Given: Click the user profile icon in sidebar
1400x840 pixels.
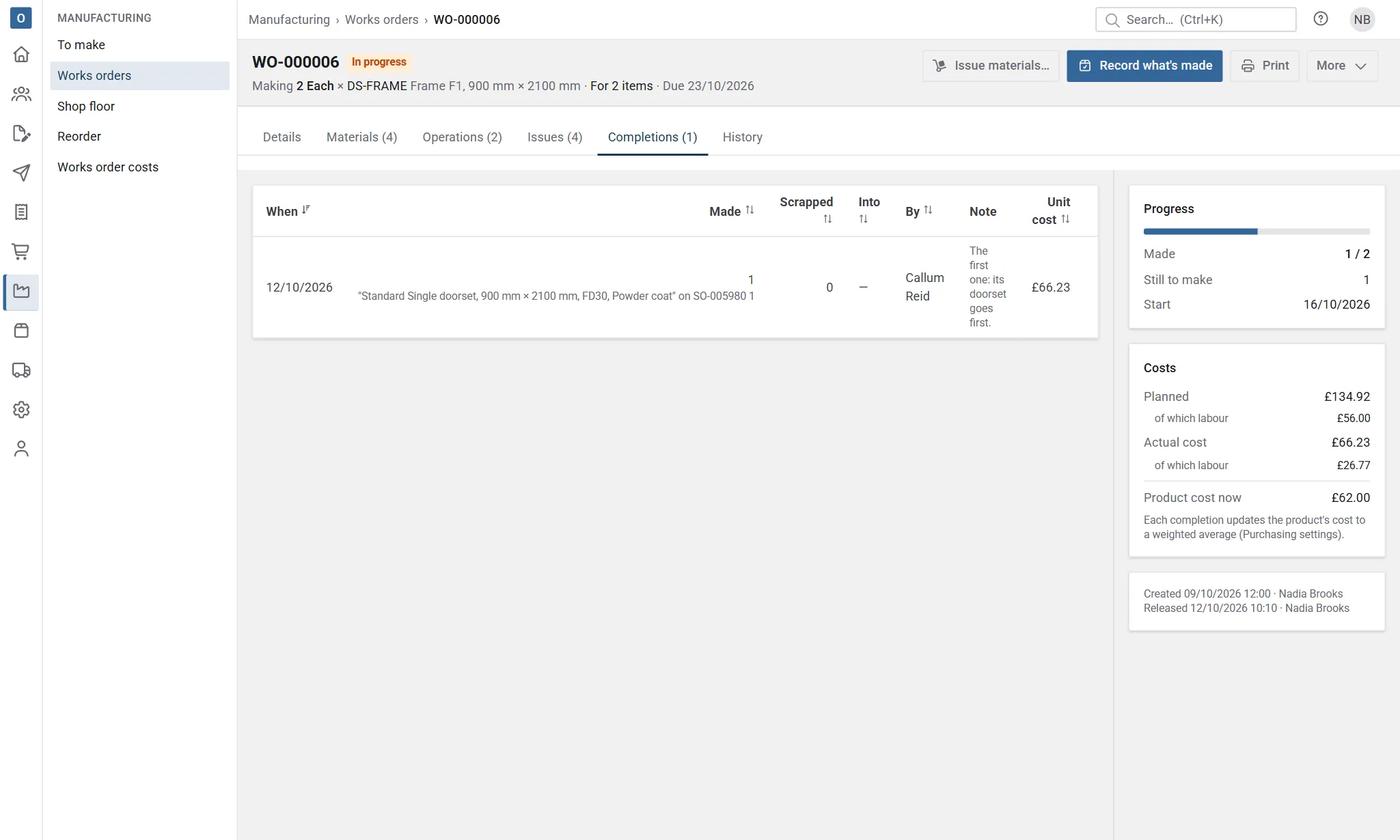Looking at the screenshot, I should tap(21, 449).
